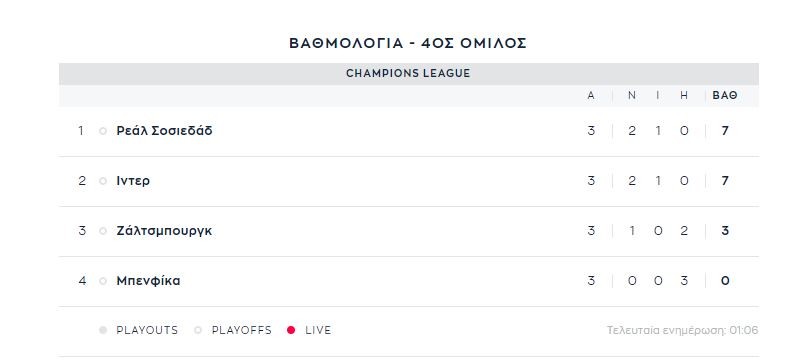
Task: Click the PLAYOFFS legend label
Action: pyautogui.click(x=241, y=330)
